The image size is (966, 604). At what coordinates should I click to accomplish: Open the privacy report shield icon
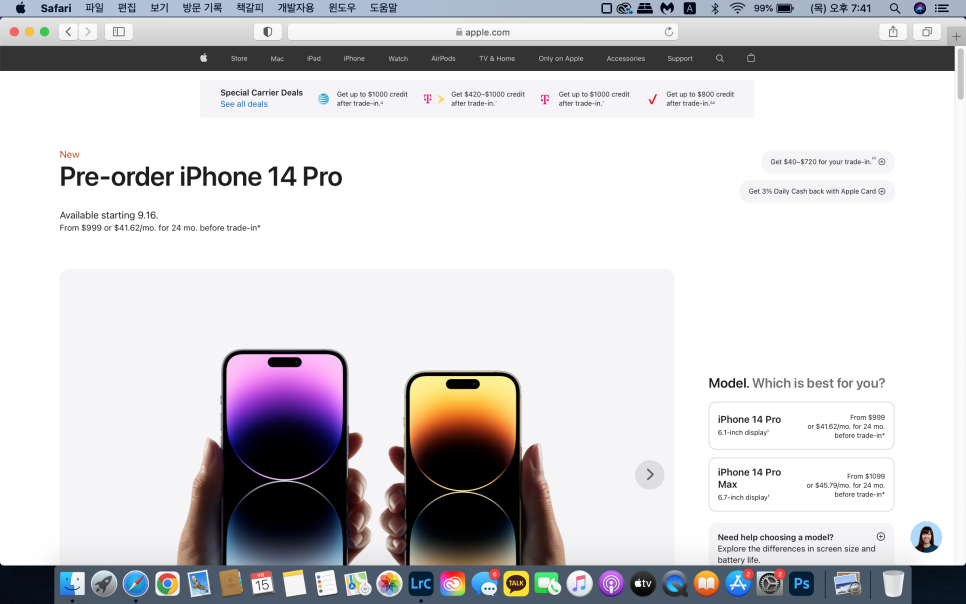[267, 32]
